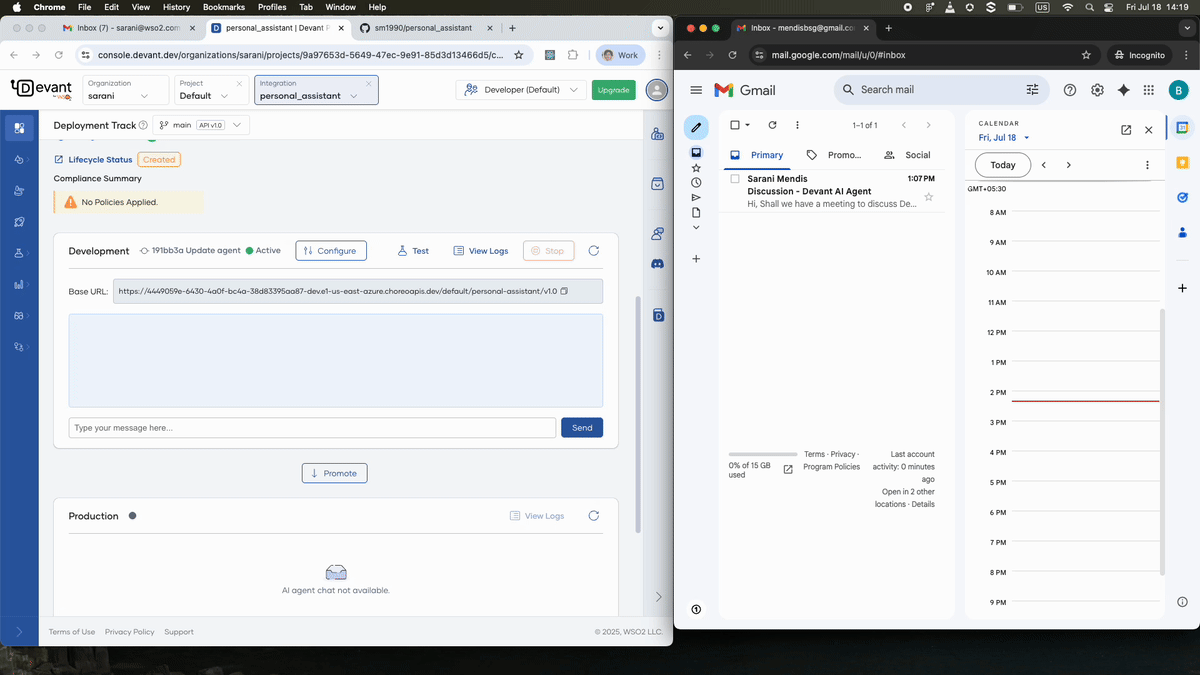Viewport: 1200px width, 675px height.
Task: Open the Gemini sparkle icon in Gmail
Action: tap(1124, 90)
